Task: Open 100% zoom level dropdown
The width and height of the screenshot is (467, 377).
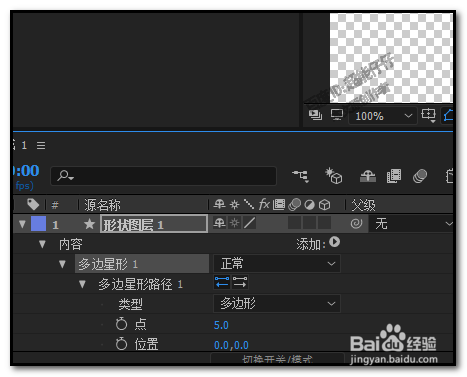Action: click(383, 116)
